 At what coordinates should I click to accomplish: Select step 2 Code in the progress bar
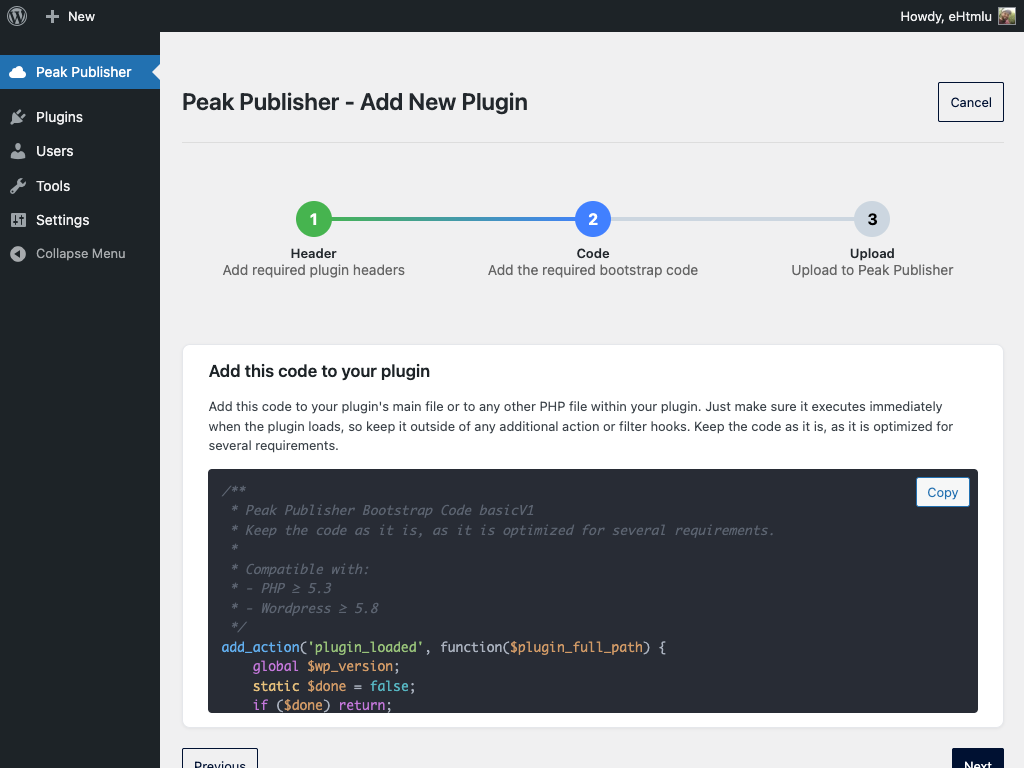point(593,218)
